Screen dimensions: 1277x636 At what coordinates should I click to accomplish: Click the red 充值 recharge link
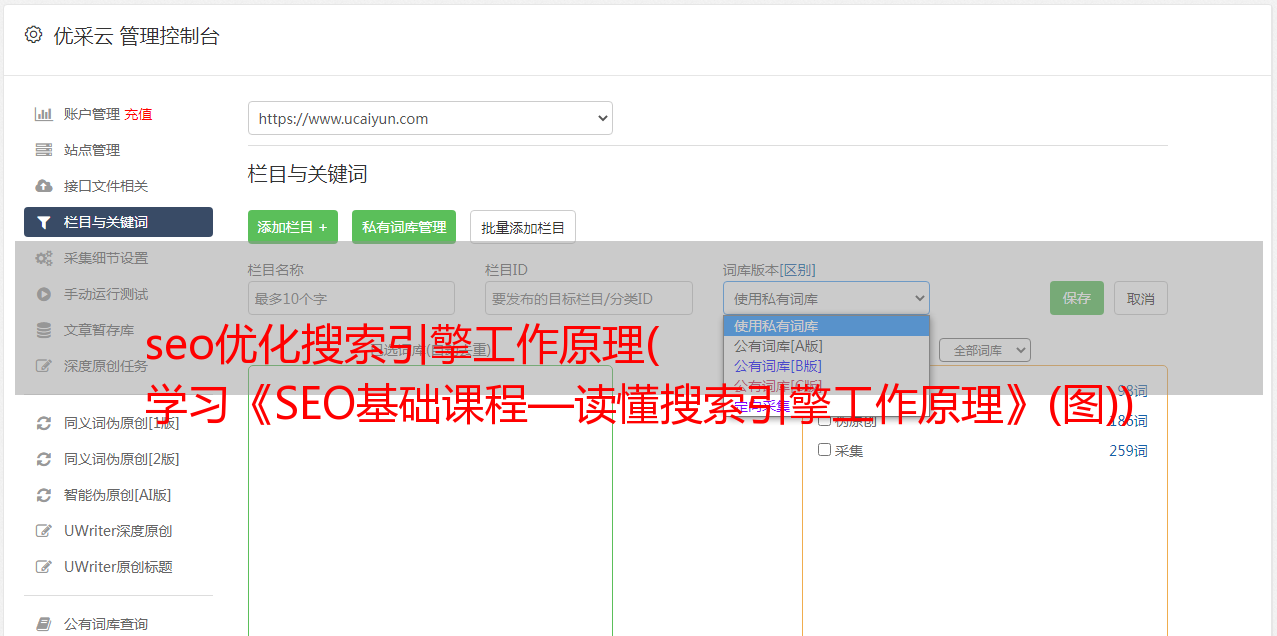click(x=138, y=114)
